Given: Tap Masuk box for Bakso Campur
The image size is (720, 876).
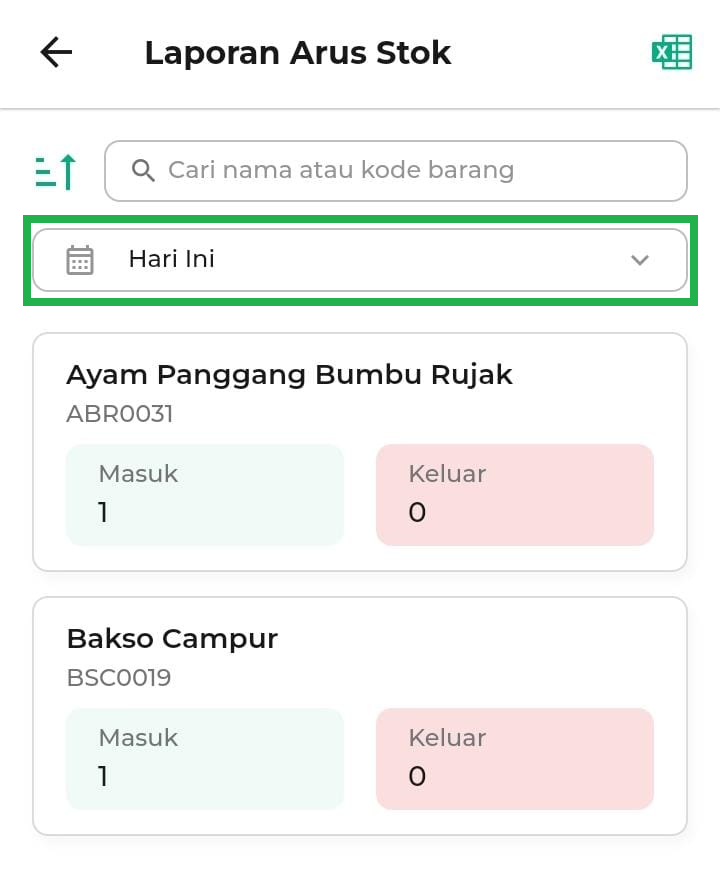Looking at the screenshot, I should tap(205, 759).
